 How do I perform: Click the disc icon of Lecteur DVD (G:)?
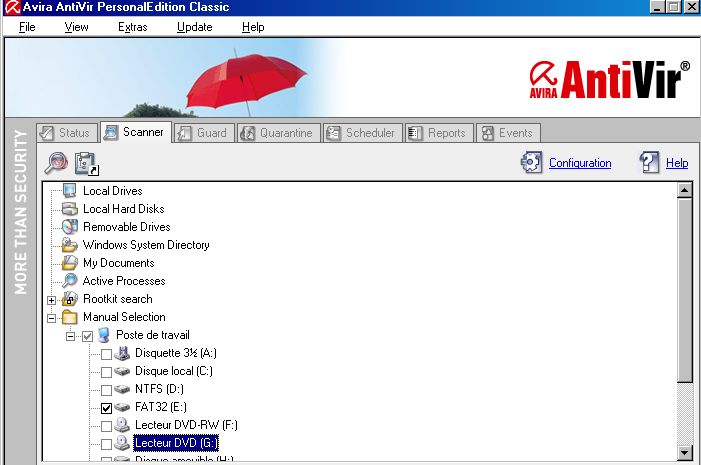(122, 443)
